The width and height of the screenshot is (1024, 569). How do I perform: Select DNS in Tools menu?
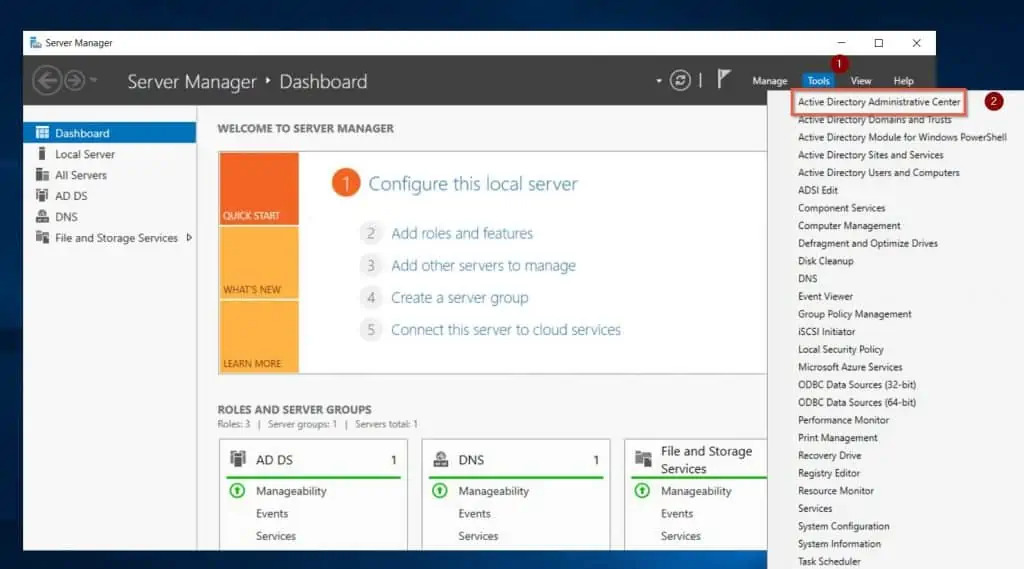(807, 278)
